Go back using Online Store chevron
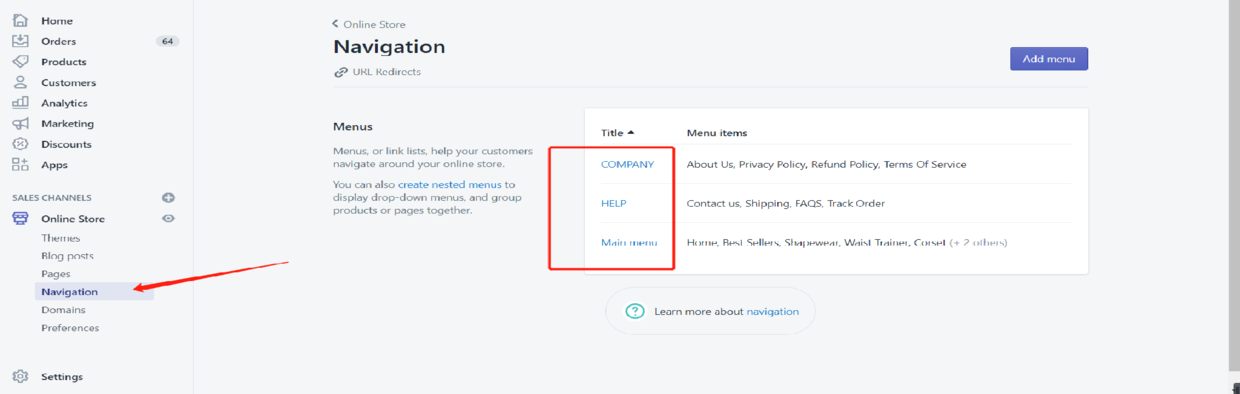 pyautogui.click(x=336, y=24)
